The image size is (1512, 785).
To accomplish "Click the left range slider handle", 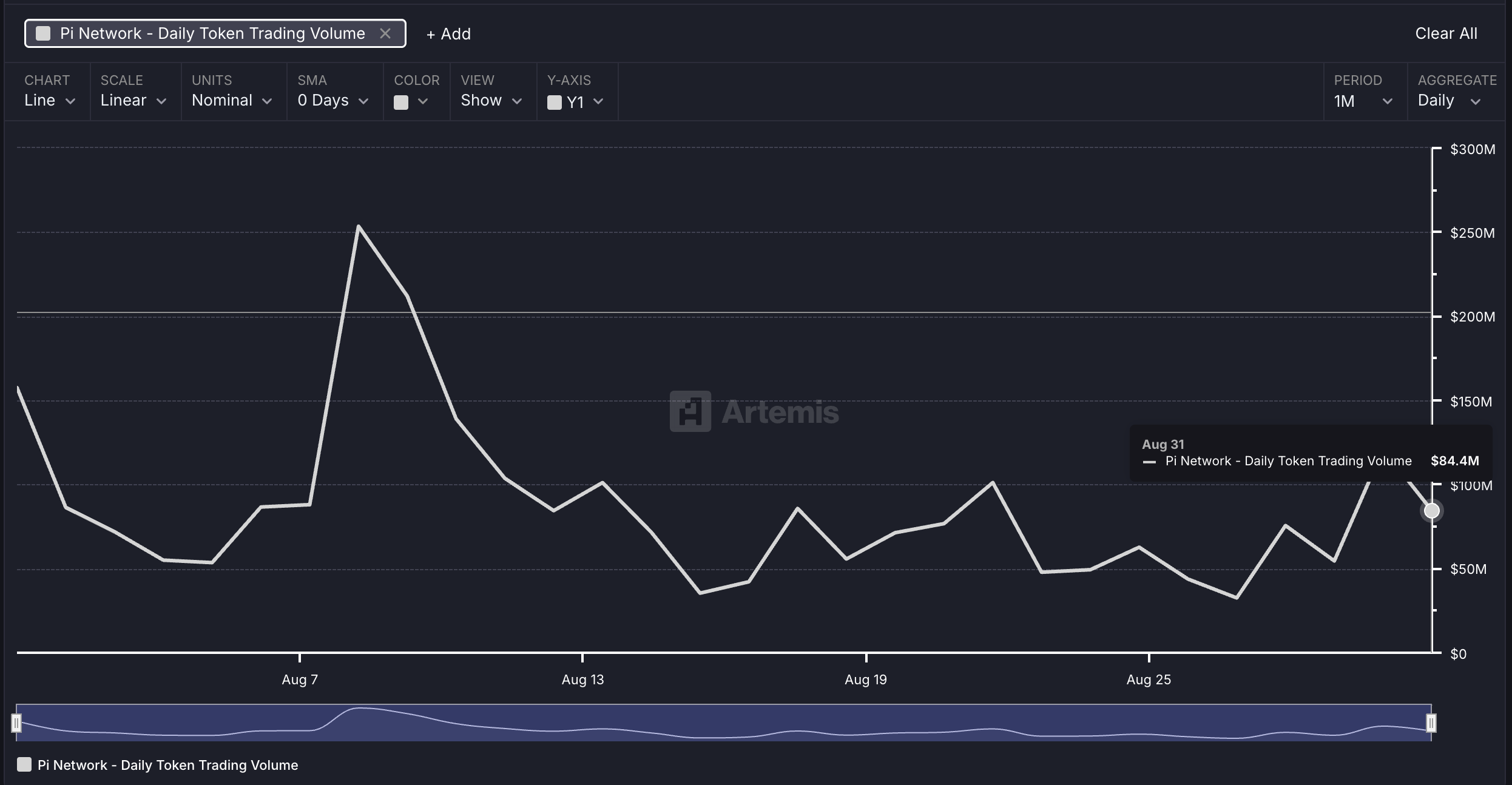I will [16, 723].
